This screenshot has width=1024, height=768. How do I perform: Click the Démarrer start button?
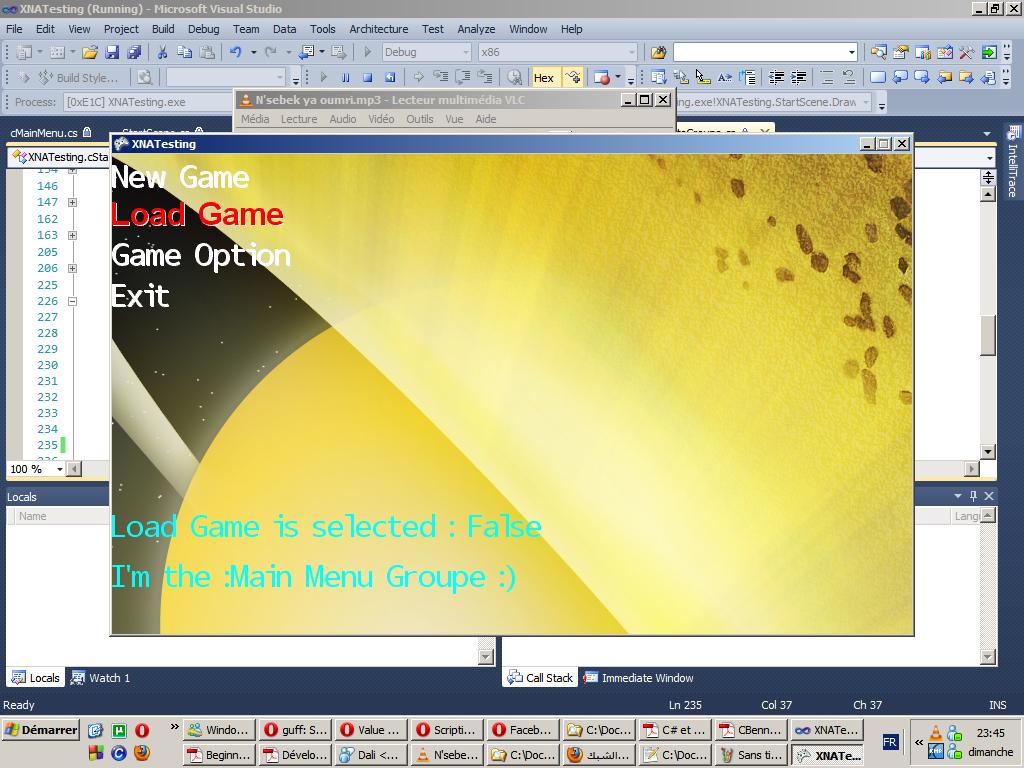40,730
